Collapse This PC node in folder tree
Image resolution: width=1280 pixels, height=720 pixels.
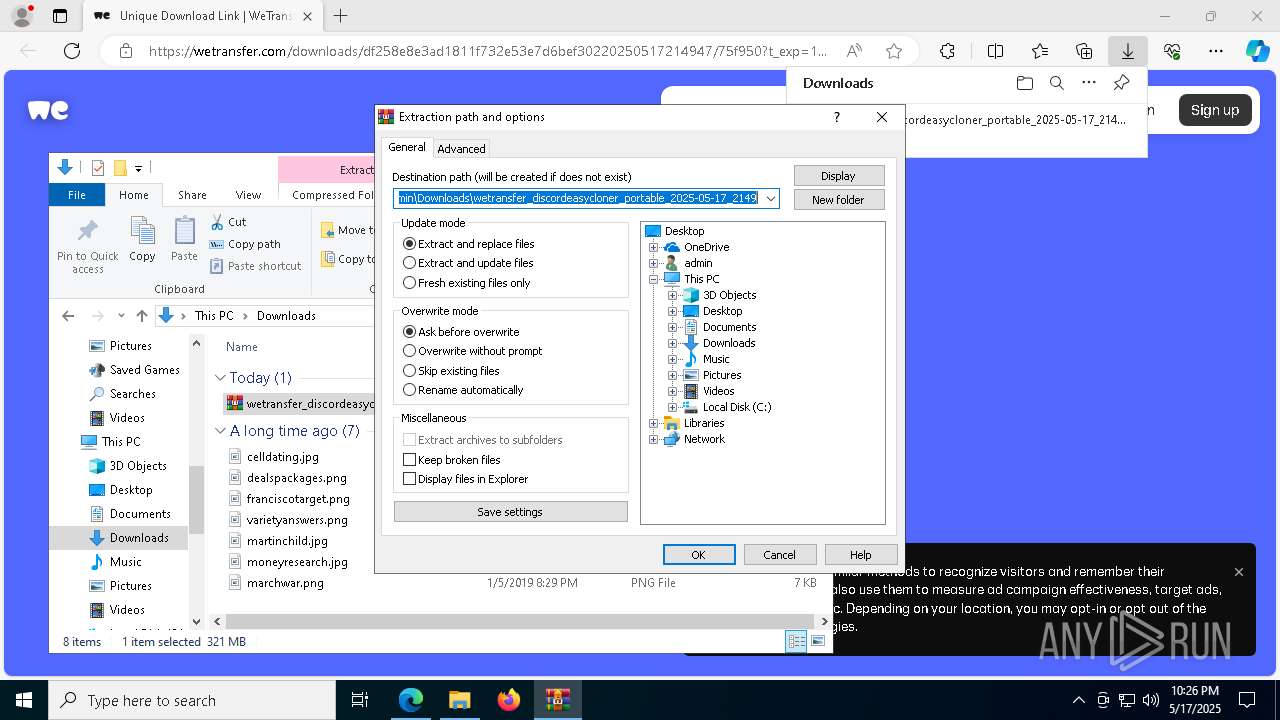tap(654, 279)
